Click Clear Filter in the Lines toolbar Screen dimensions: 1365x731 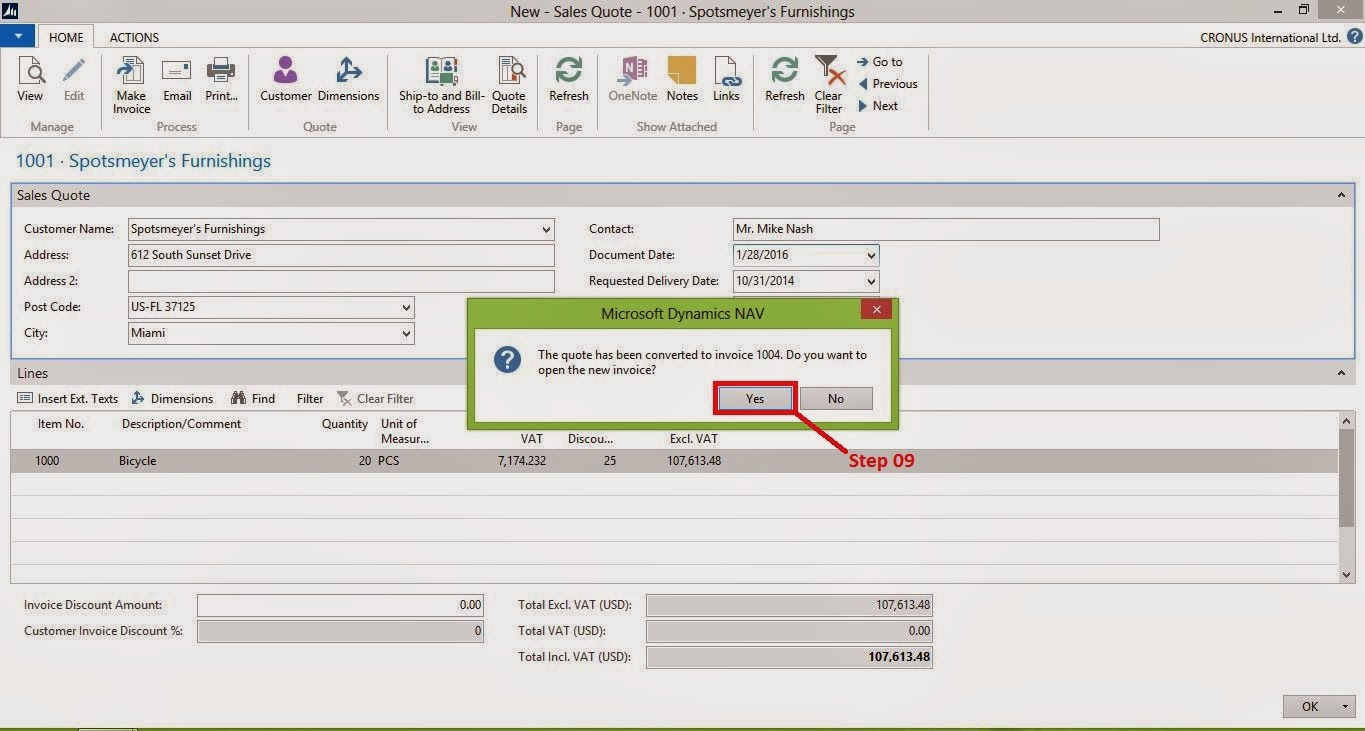[x=375, y=398]
